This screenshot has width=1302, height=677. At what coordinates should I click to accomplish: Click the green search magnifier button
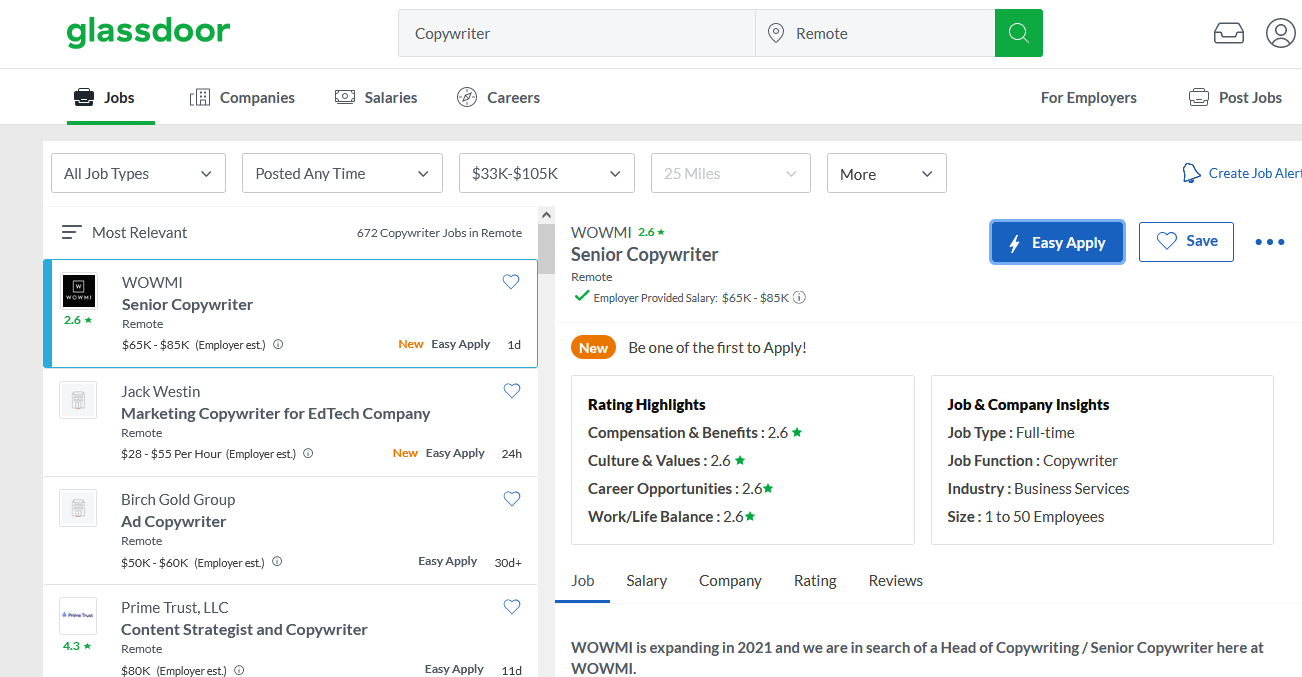point(1019,33)
